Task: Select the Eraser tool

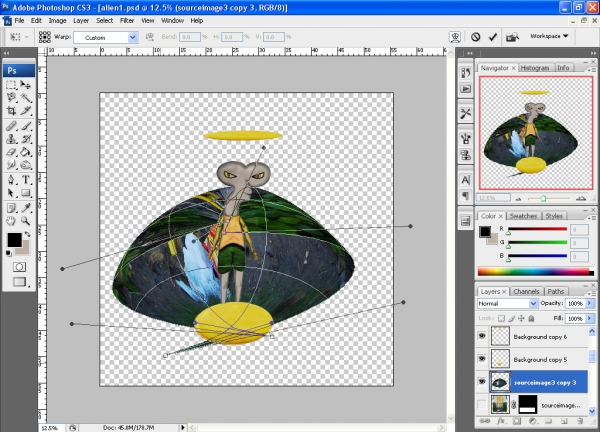Action: [11, 152]
